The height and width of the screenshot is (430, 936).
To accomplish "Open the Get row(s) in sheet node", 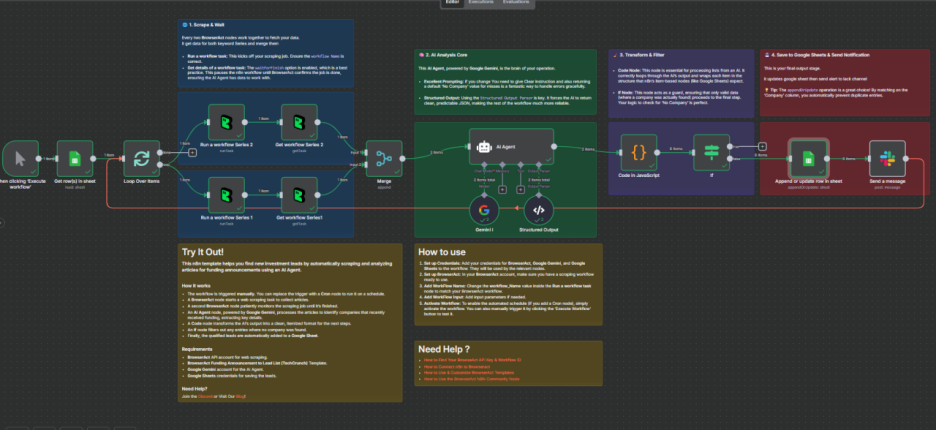I will point(72,158).
